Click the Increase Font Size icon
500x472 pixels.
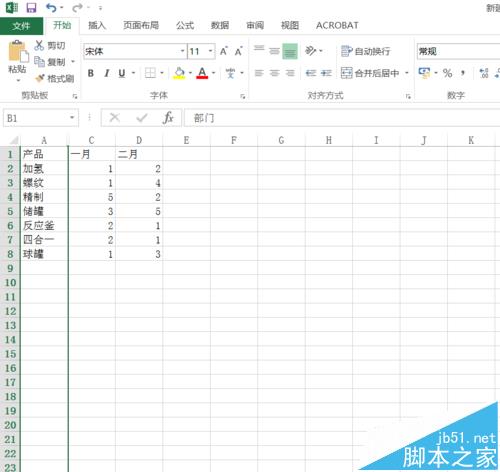[x=224, y=51]
